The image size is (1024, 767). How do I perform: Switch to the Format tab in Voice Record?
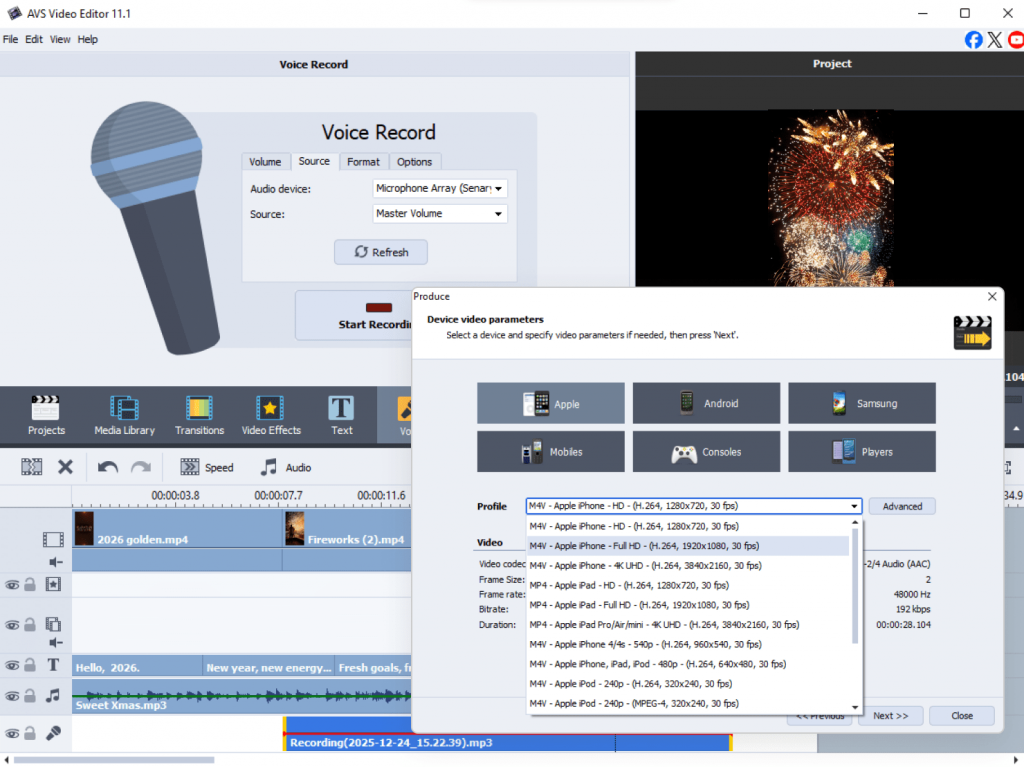pyautogui.click(x=363, y=161)
